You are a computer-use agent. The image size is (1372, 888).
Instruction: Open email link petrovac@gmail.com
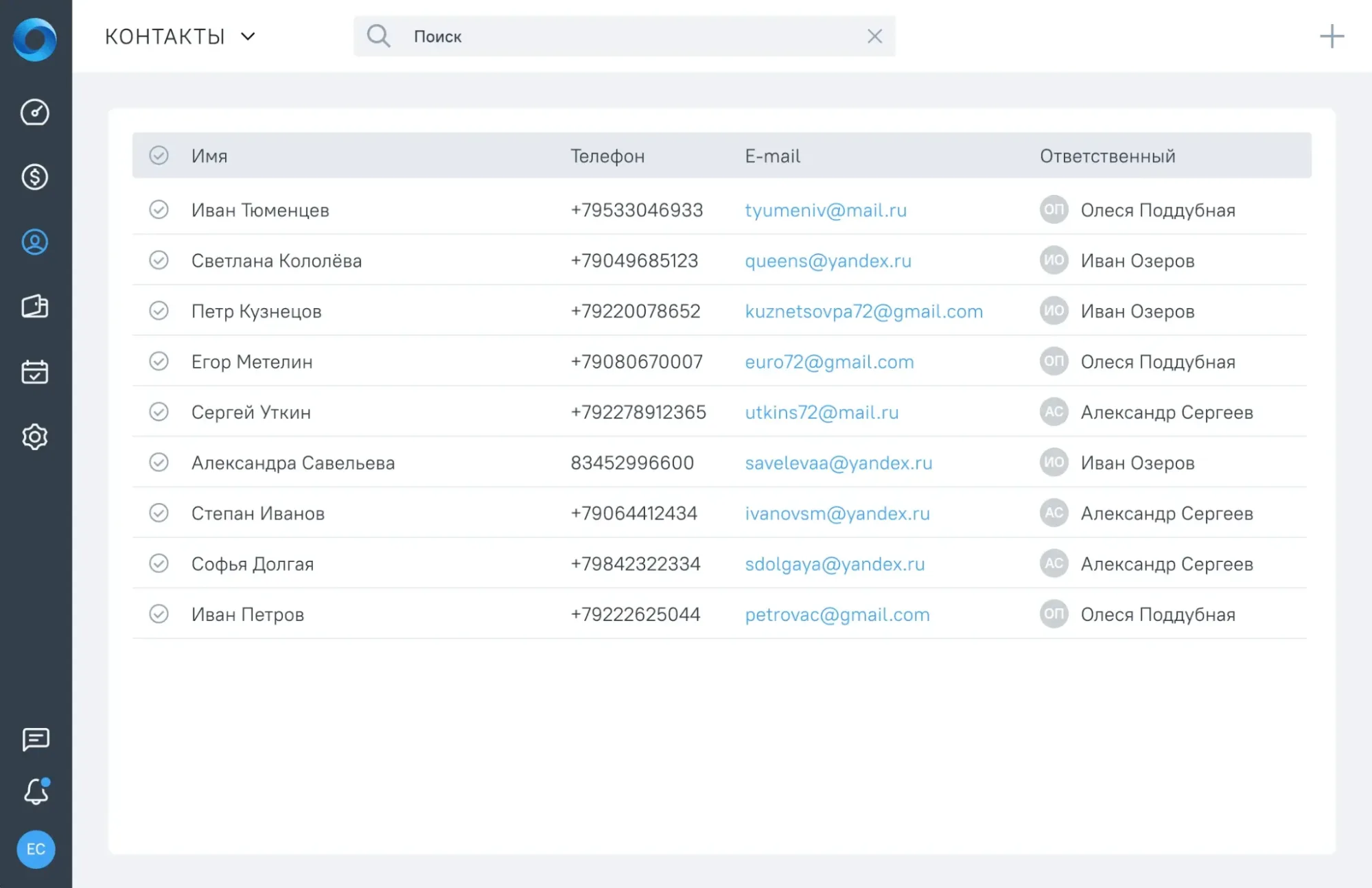click(837, 614)
